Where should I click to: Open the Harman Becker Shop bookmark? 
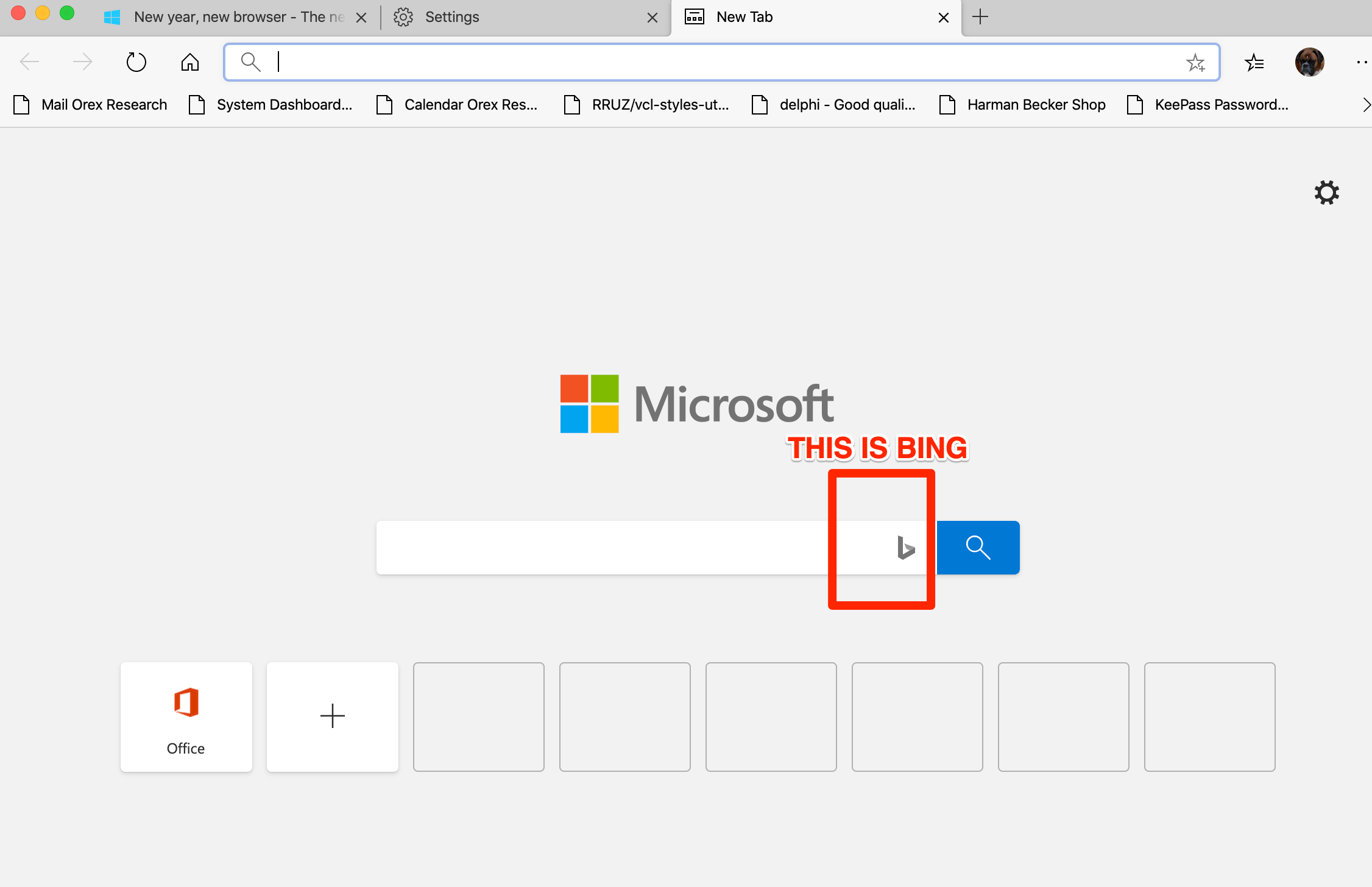point(1036,104)
